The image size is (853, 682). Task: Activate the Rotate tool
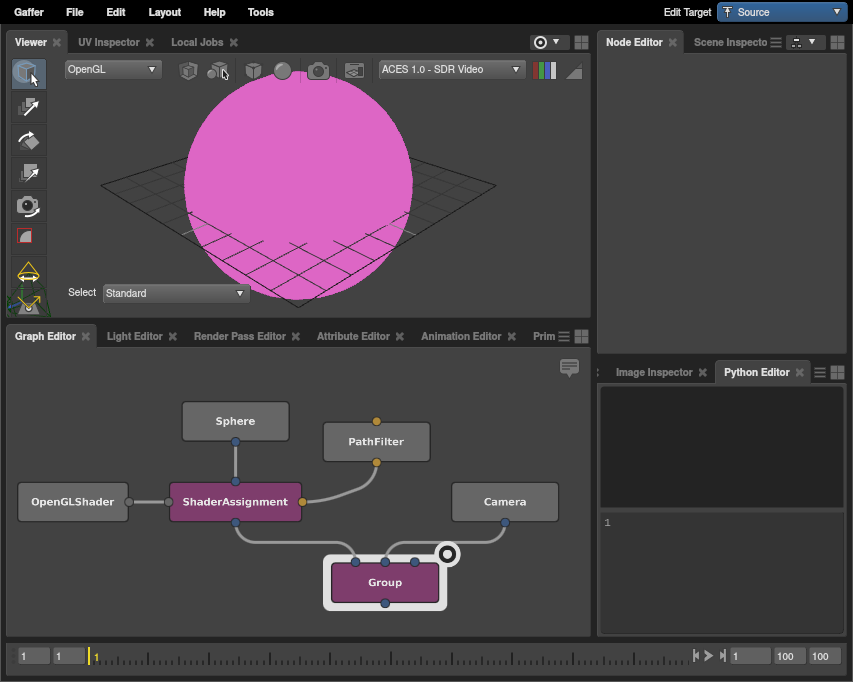coord(28,140)
